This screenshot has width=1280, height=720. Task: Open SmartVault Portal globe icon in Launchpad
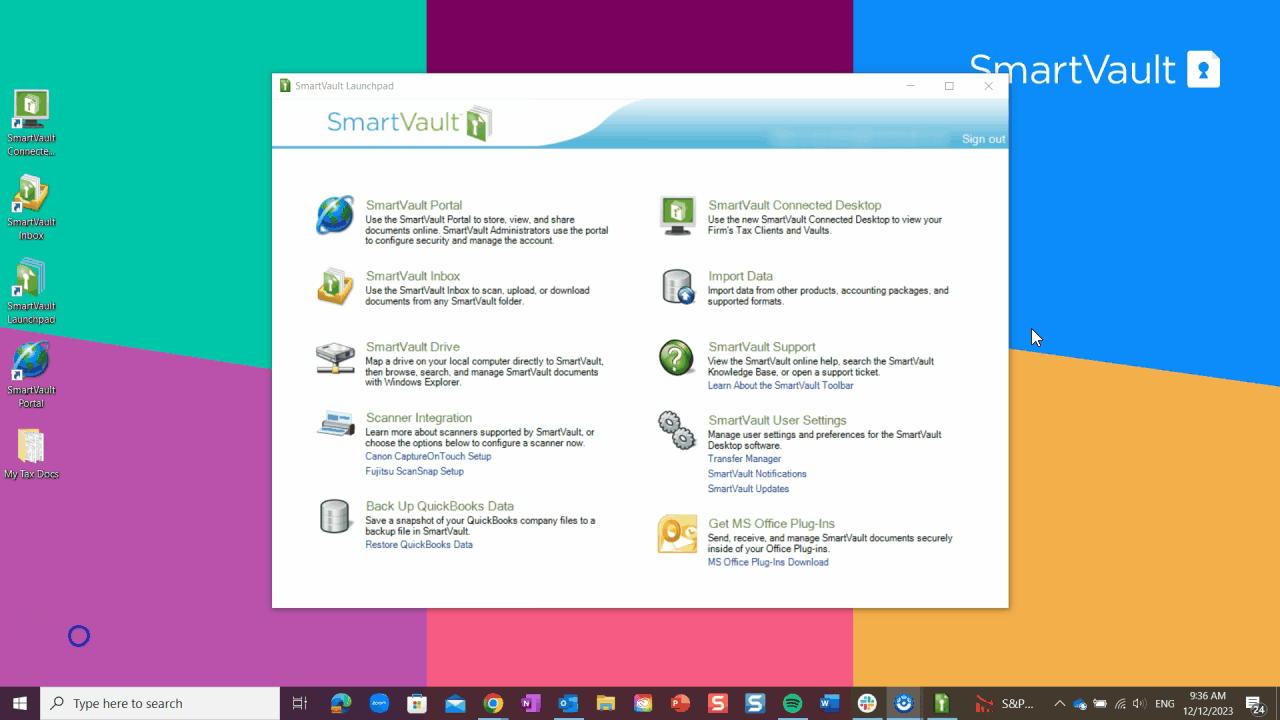coord(335,215)
